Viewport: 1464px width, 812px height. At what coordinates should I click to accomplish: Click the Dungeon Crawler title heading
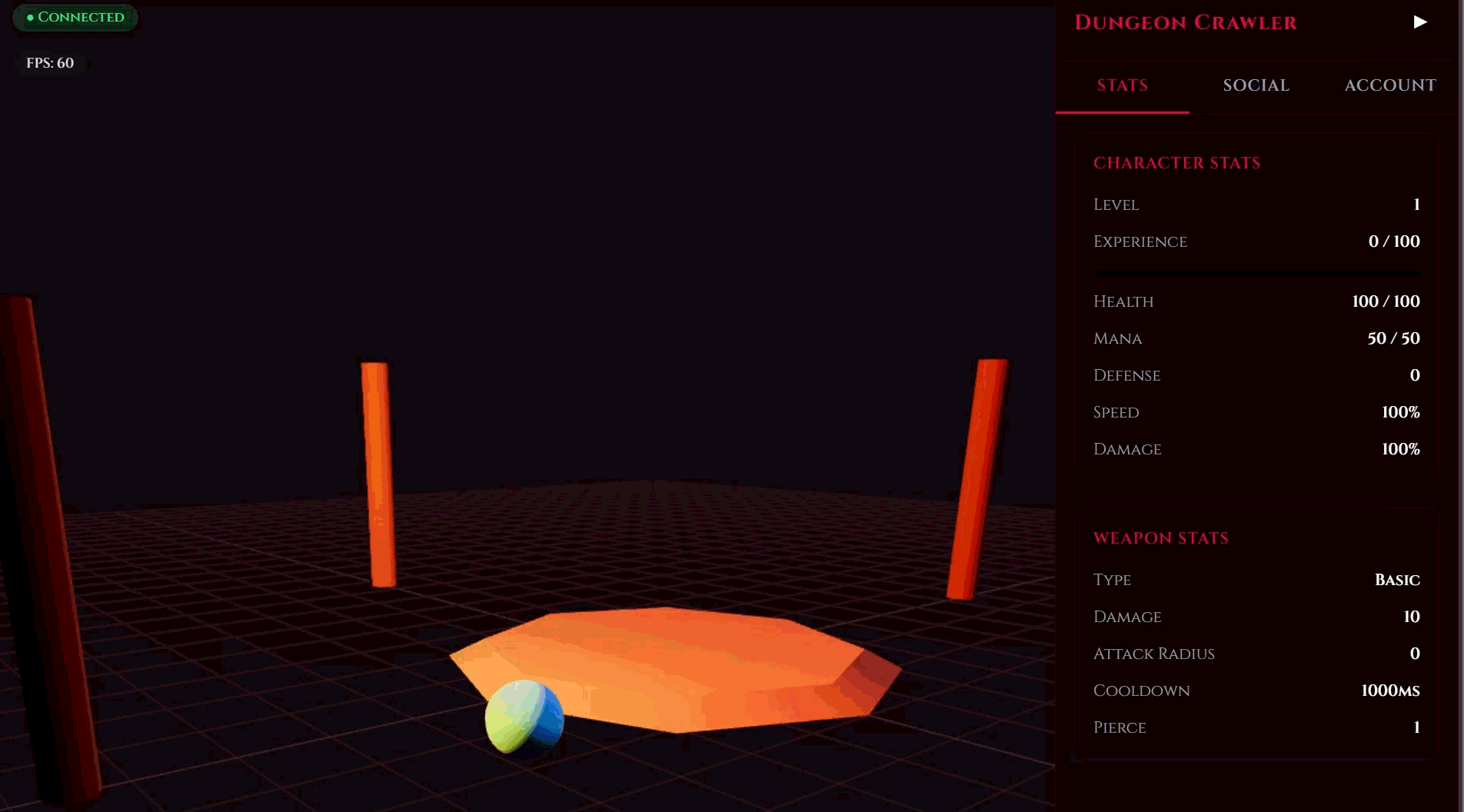coord(1186,22)
